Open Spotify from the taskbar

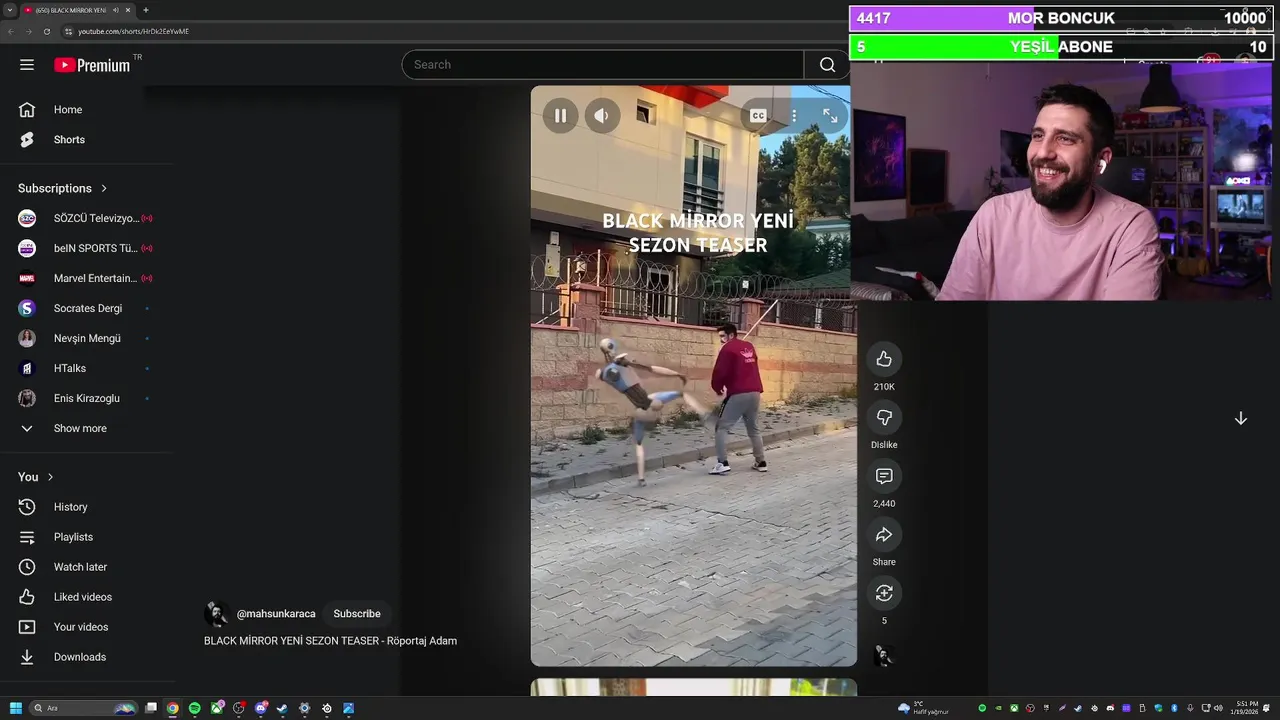pyautogui.click(x=195, y=708)
